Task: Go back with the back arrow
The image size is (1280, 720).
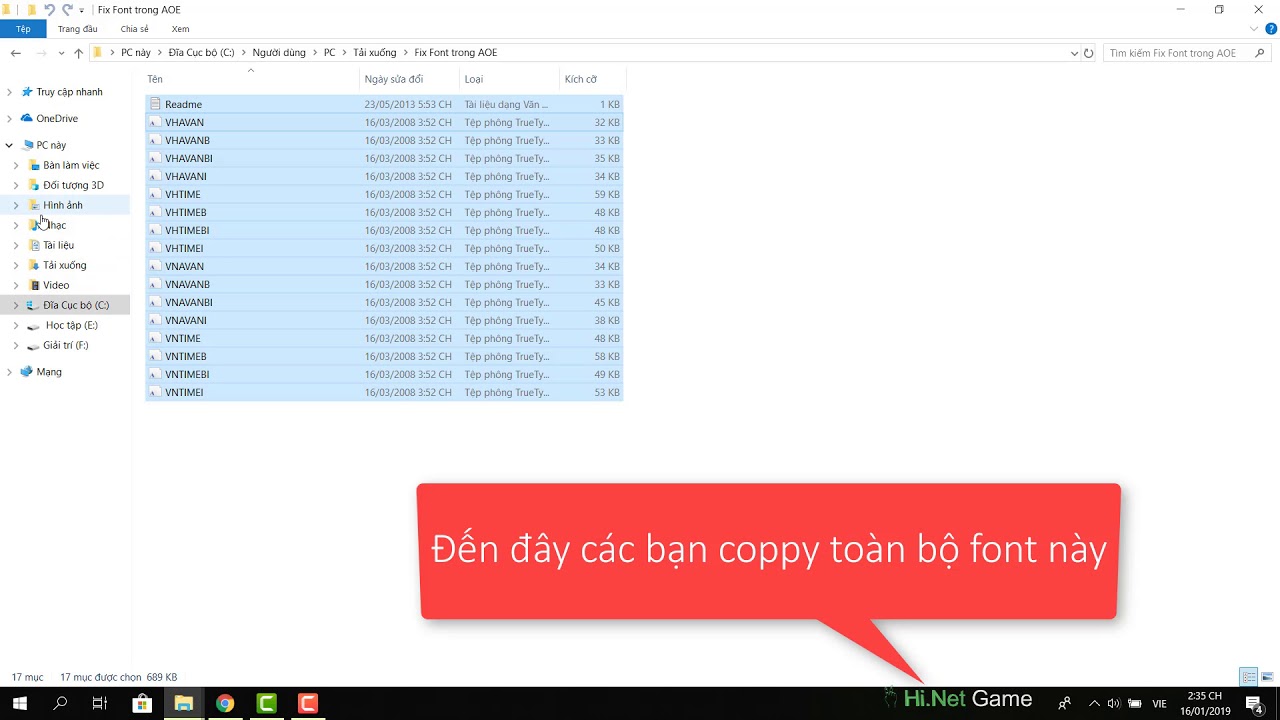Action: point(15,53)
